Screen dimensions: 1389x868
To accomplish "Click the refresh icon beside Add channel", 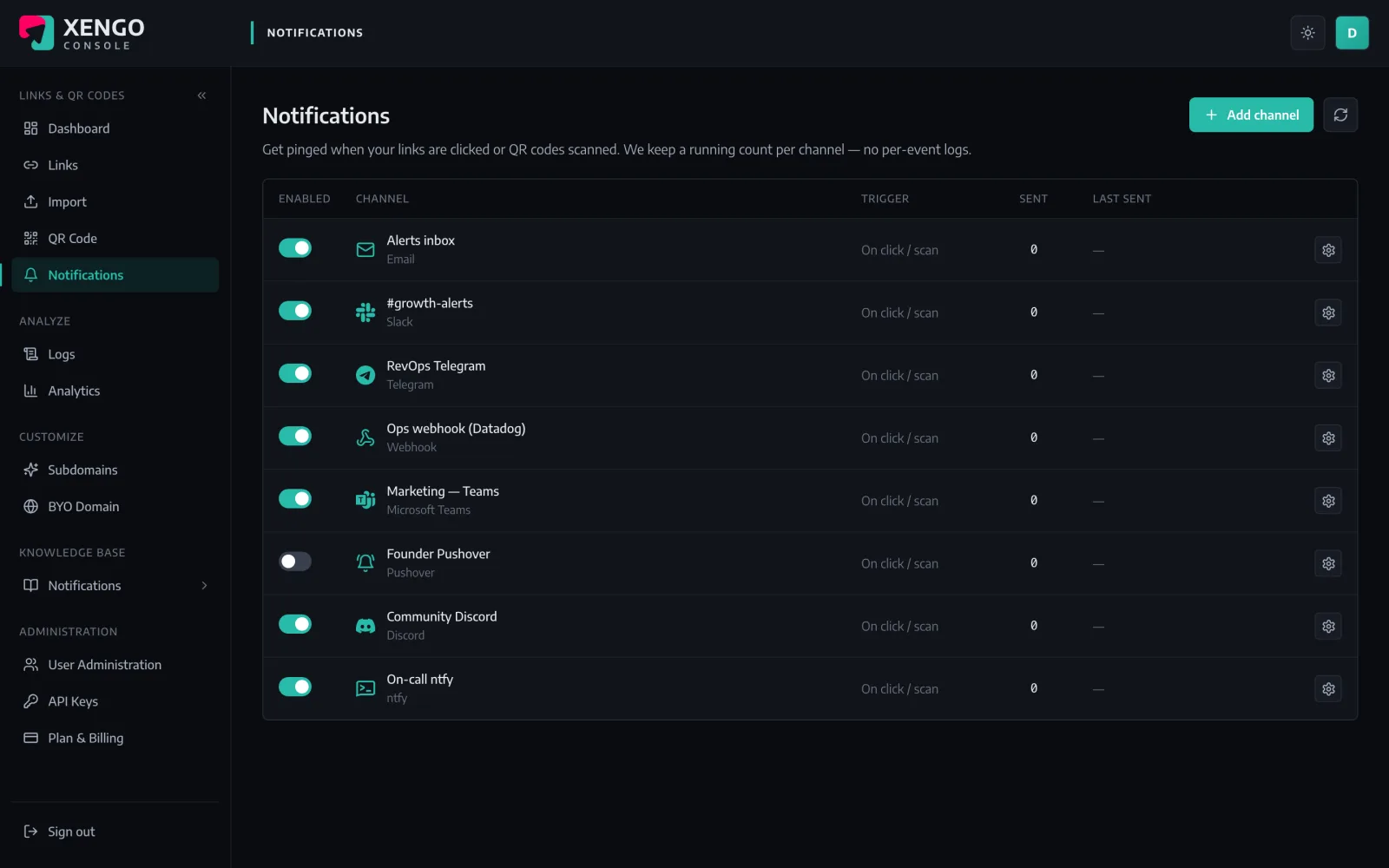I will (x=1340, y=115).
